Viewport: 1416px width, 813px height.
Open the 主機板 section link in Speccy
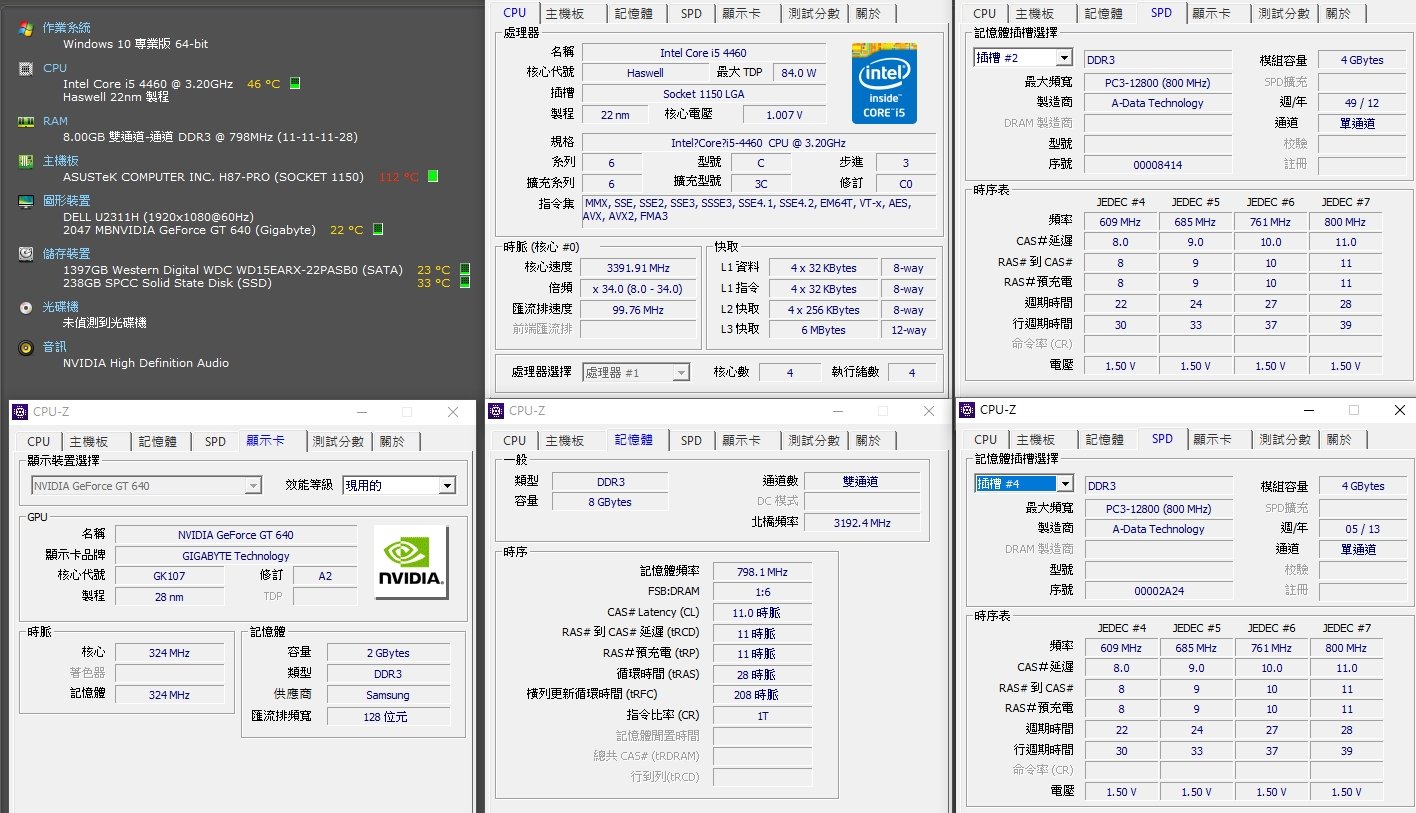[x=61, y=161]
